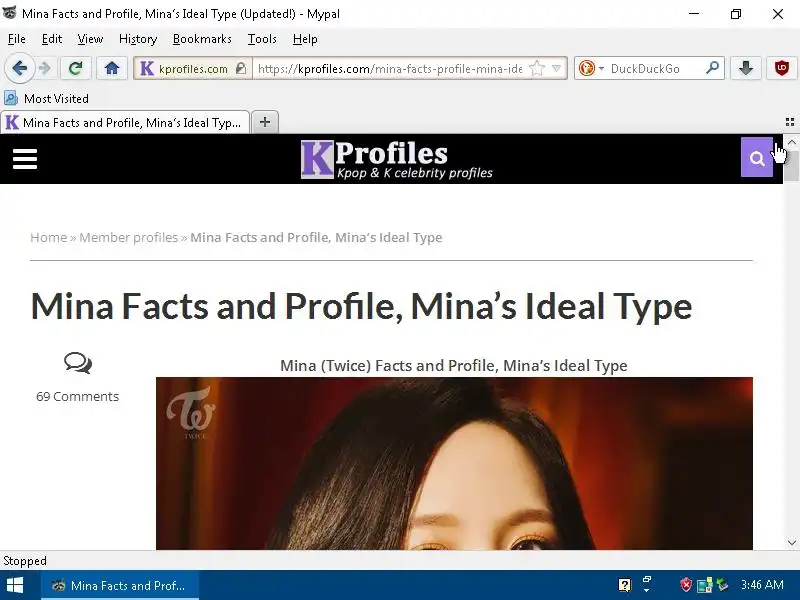Open the Edit menu

click(52, 39)
